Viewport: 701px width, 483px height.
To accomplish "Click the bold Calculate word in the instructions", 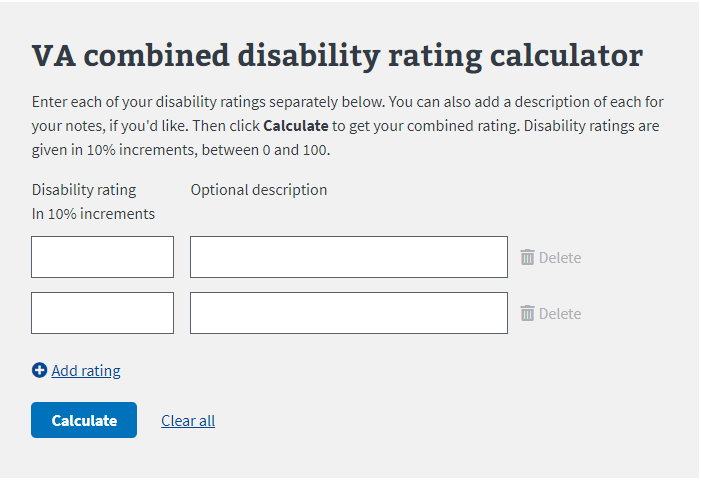I will point(295,126).
